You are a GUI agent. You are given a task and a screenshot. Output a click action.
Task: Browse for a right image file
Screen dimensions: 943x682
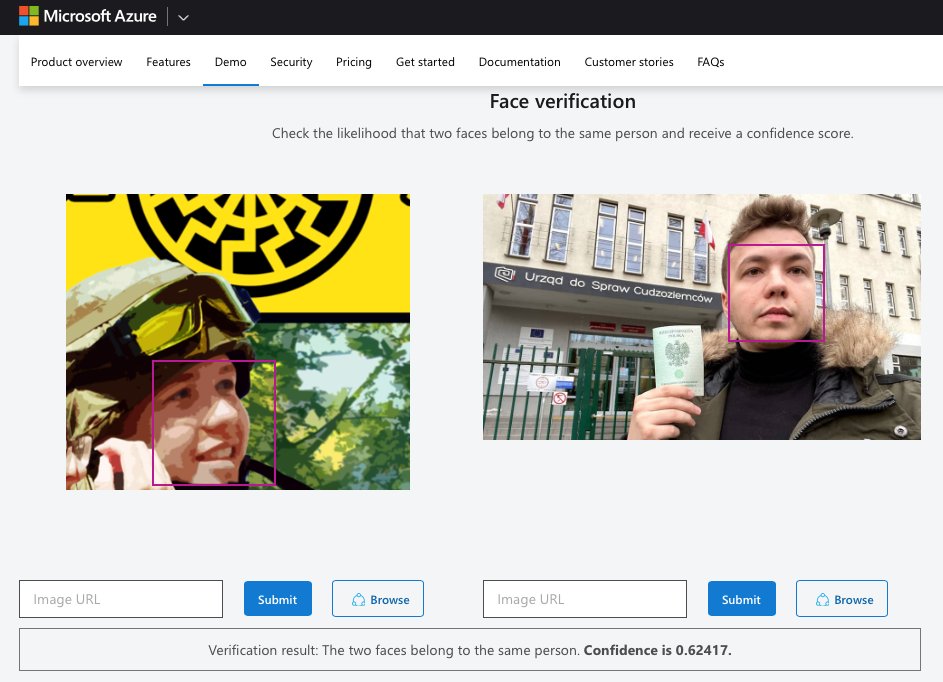pos(841,598)
